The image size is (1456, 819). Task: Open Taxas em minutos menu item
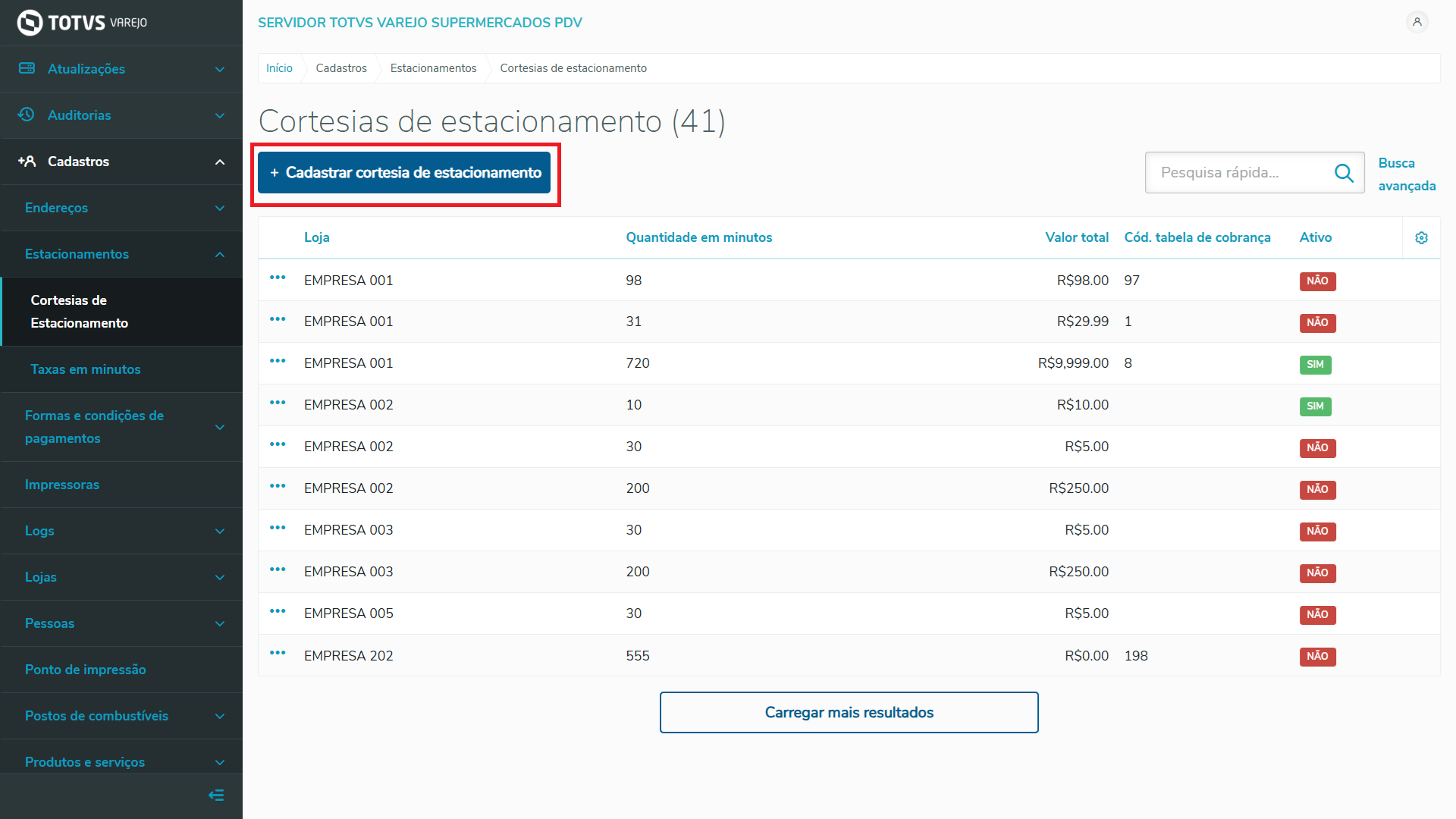86,369
